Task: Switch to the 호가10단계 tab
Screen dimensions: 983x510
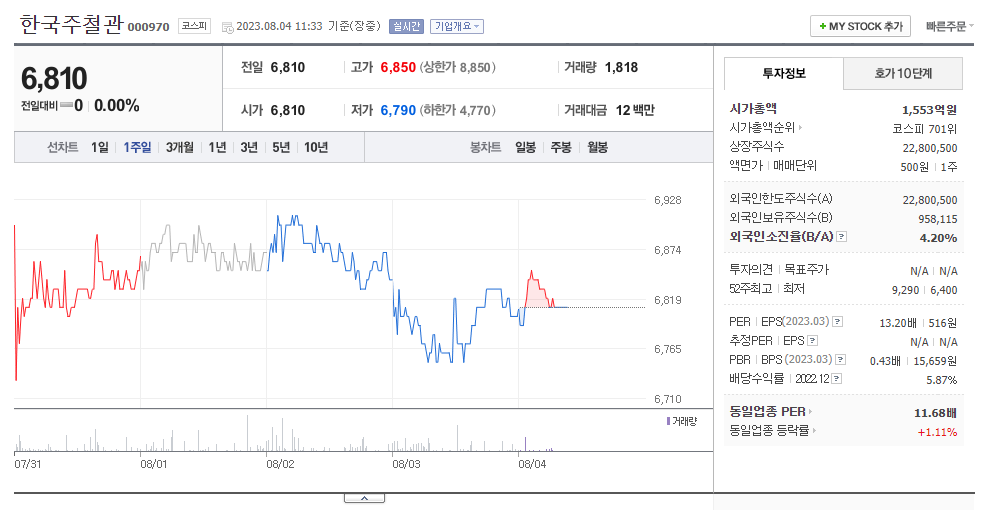Action: (903, 73)
